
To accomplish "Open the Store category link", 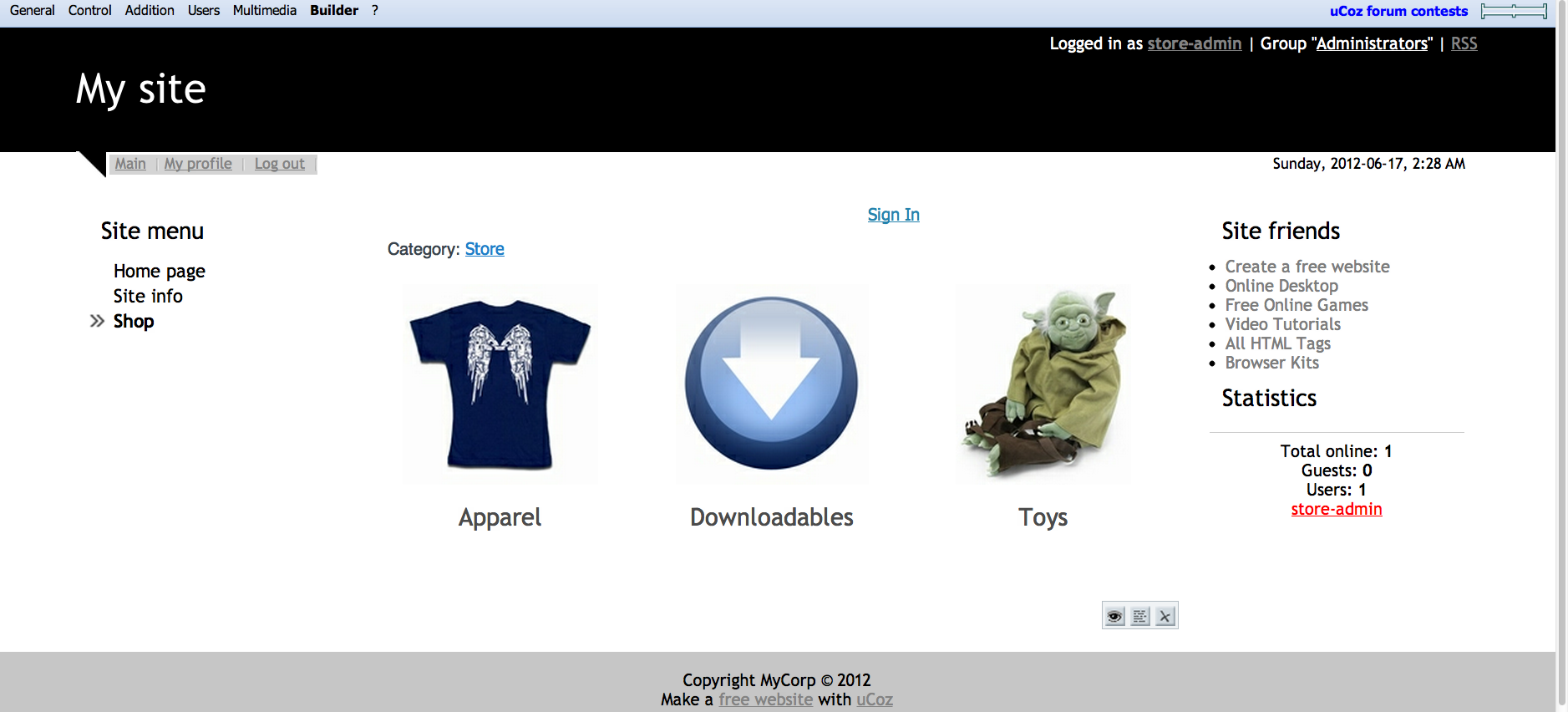I will pyautogui.click(x=485, y=249).
